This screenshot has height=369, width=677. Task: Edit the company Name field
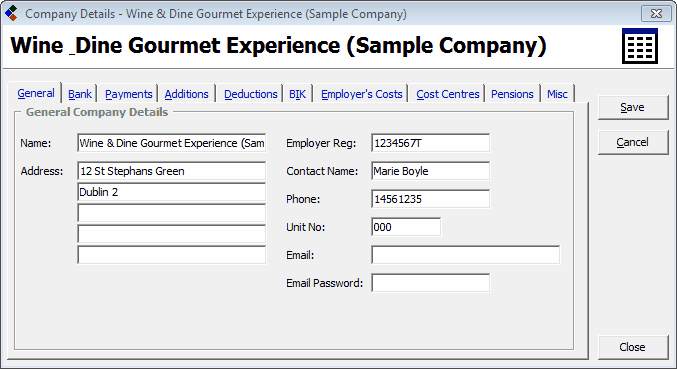[172, 143]
